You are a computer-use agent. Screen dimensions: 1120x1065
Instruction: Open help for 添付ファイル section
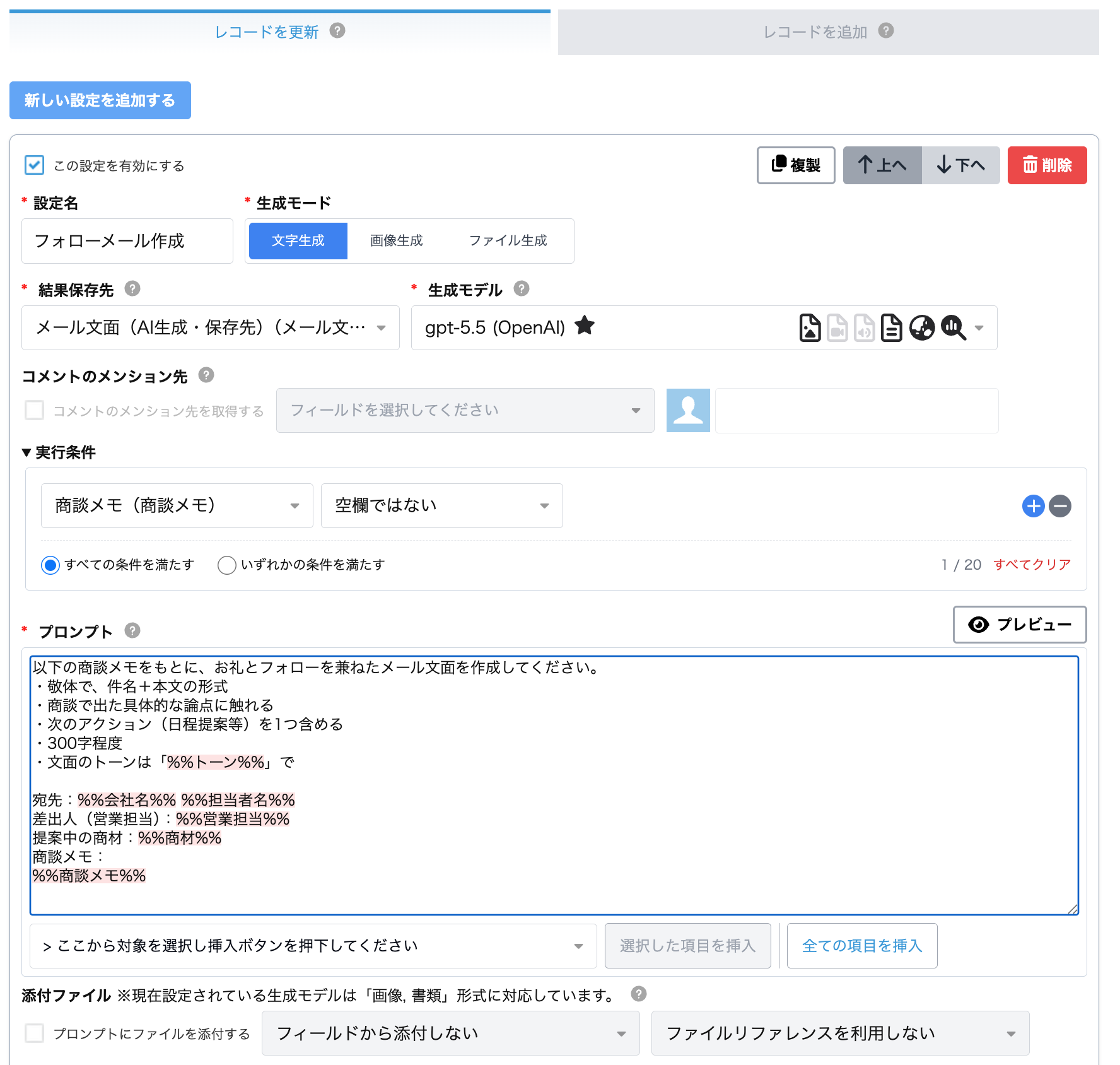(x=638, y=994)
